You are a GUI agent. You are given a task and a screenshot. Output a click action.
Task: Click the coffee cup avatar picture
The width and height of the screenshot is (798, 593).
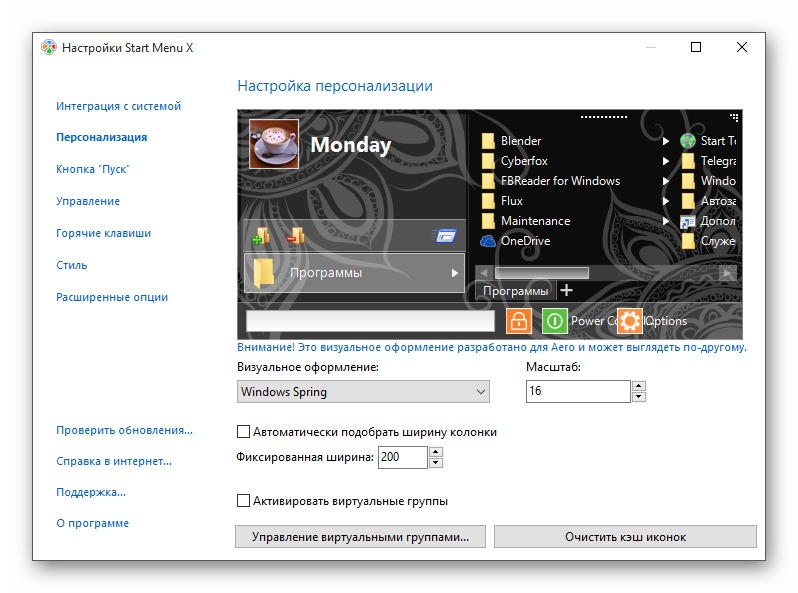tap(274, 144)
